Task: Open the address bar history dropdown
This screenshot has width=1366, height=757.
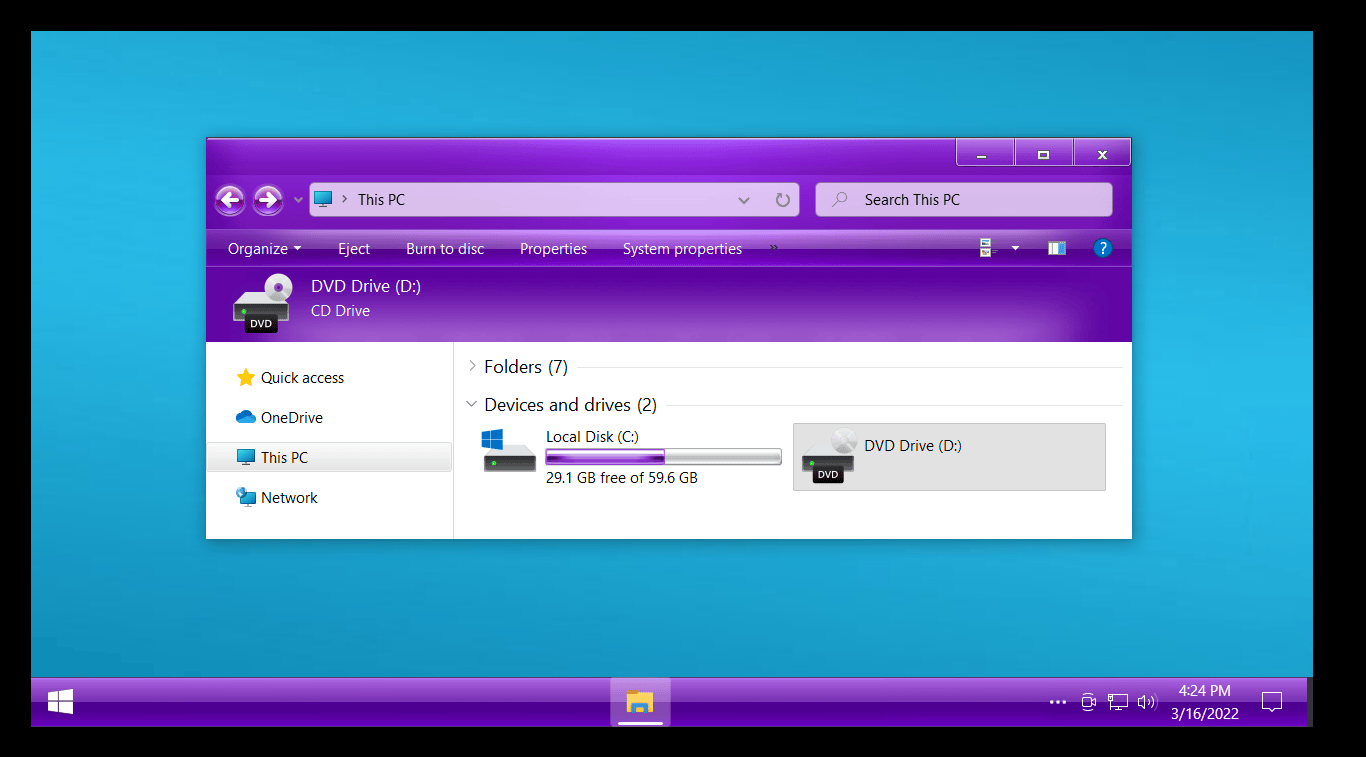Action: 744,200
